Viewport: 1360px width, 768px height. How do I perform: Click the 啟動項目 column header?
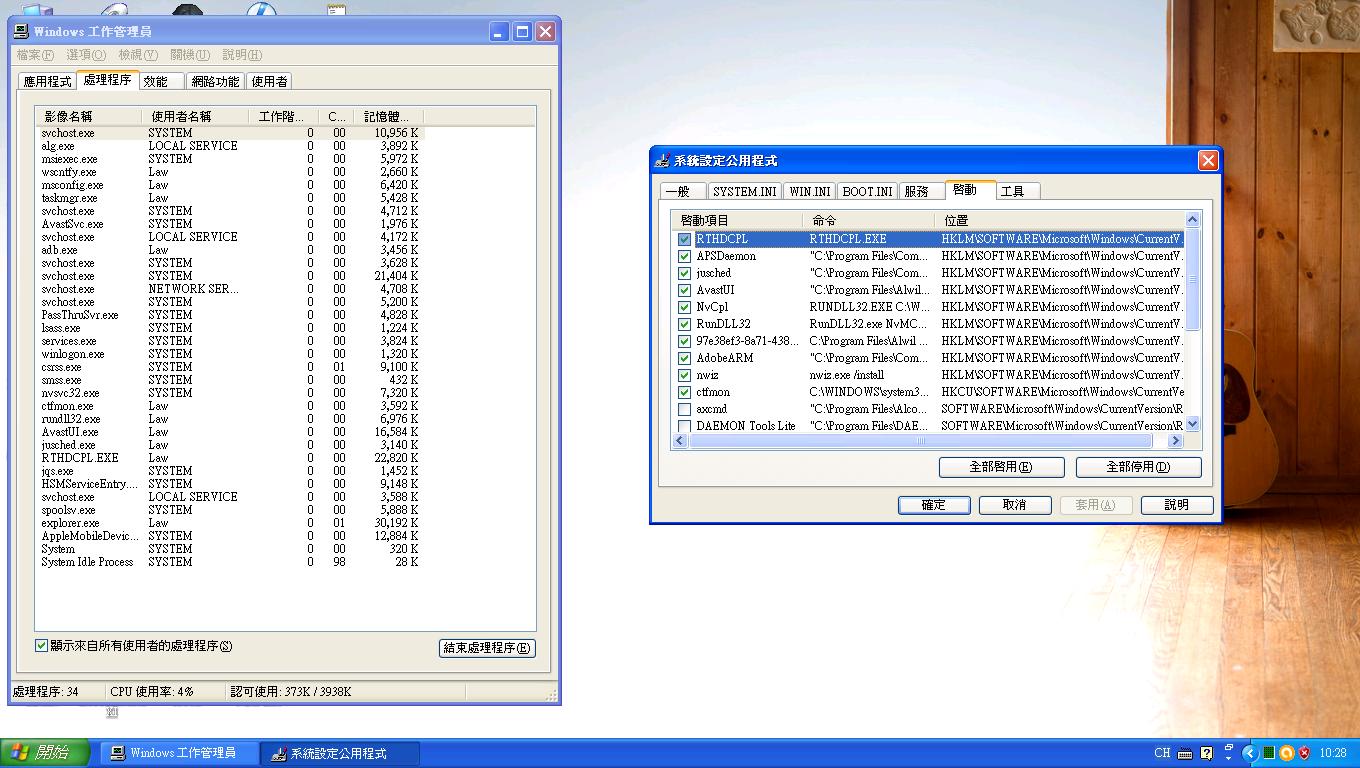click(738, 220)
